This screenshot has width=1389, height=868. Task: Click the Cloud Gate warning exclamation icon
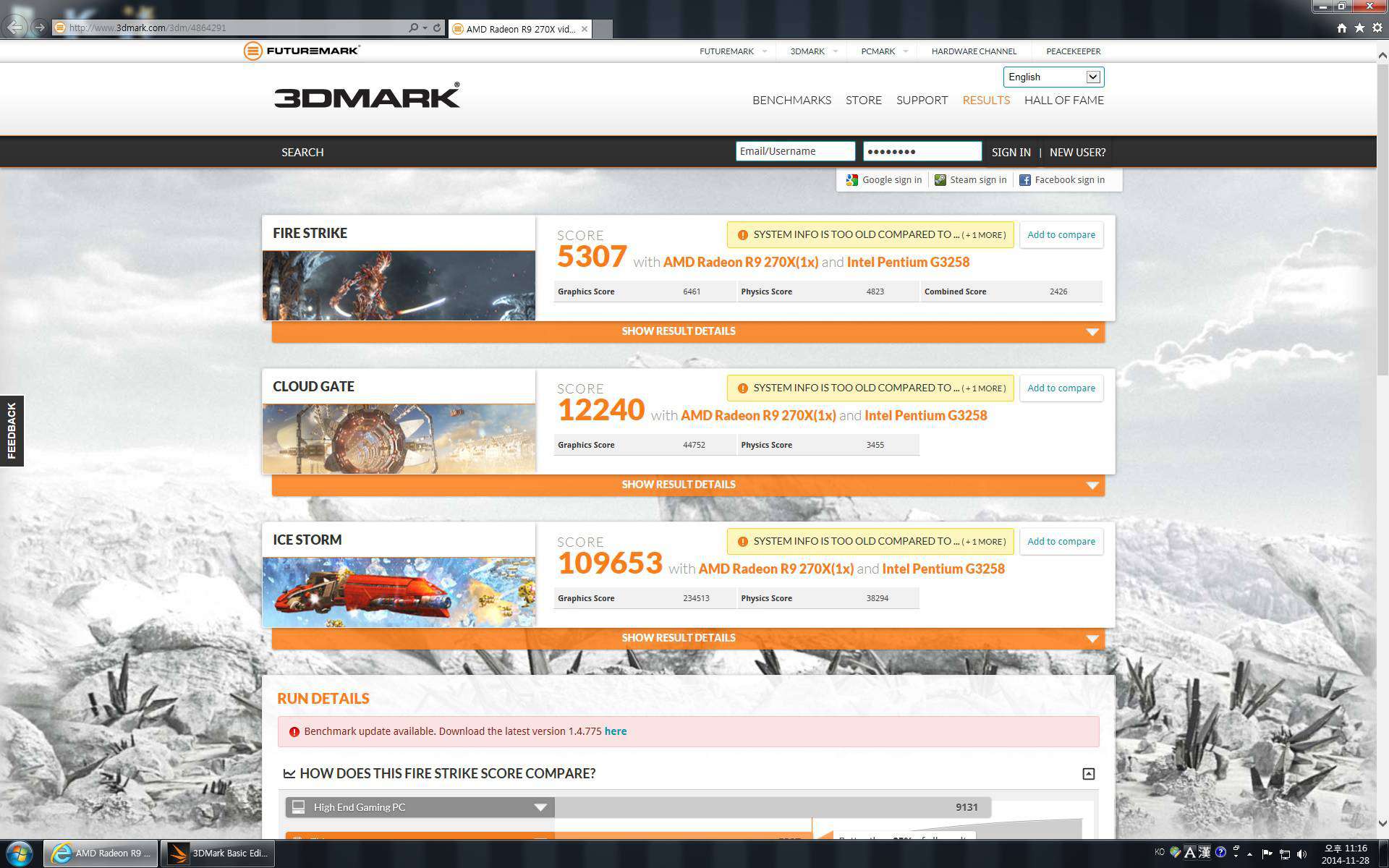point(742,388)
